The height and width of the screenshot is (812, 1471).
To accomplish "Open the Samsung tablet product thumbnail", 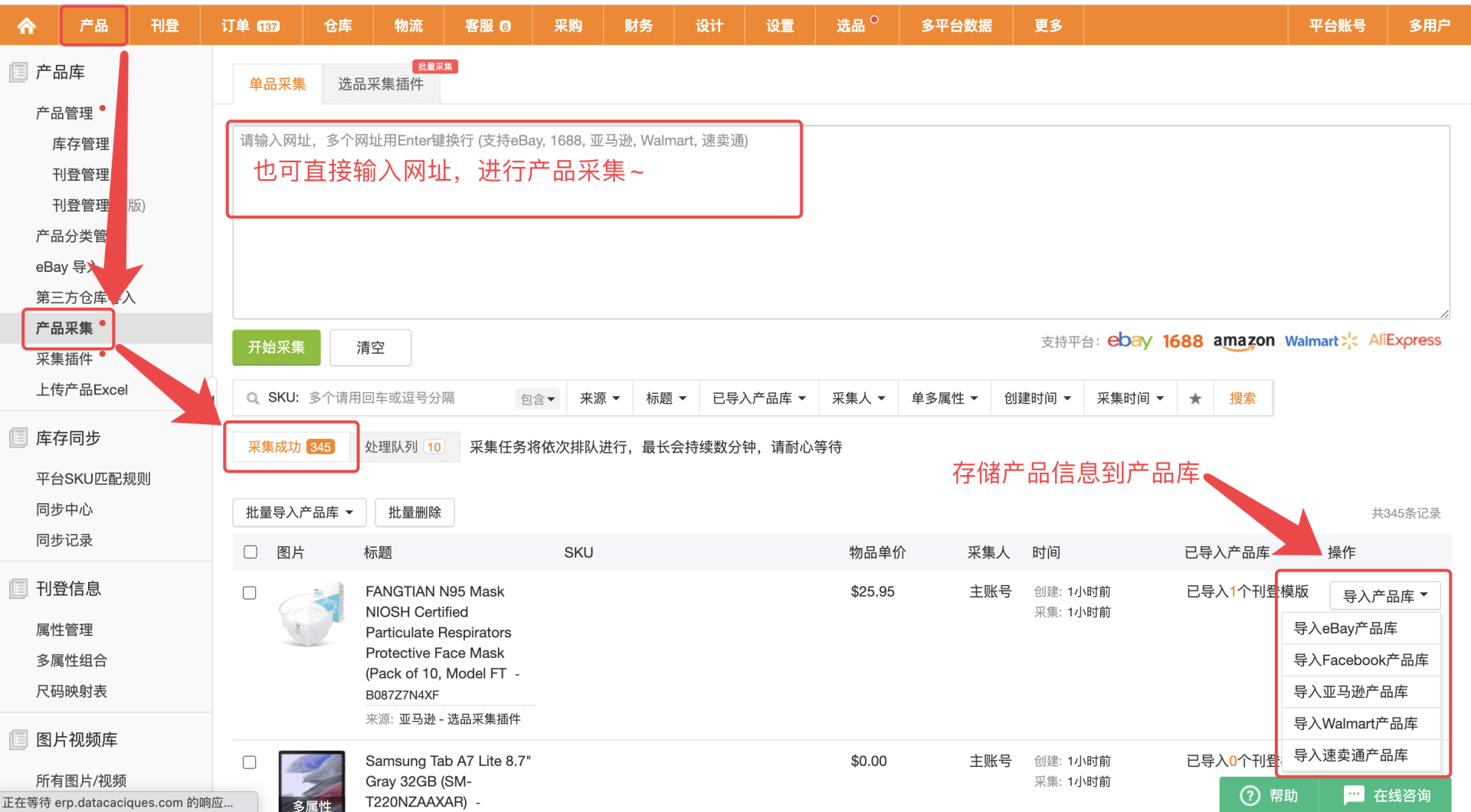I will [x=312, y=781].
